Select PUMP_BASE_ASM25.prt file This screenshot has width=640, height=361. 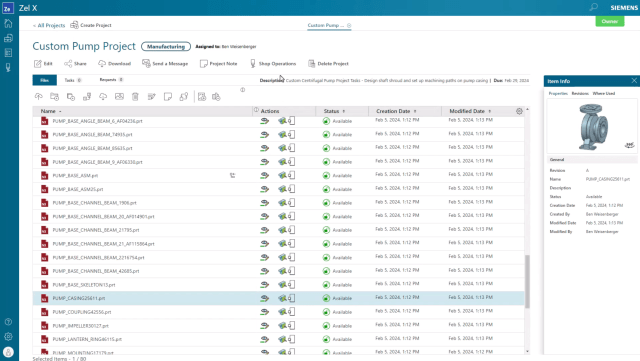coord(78,189)
